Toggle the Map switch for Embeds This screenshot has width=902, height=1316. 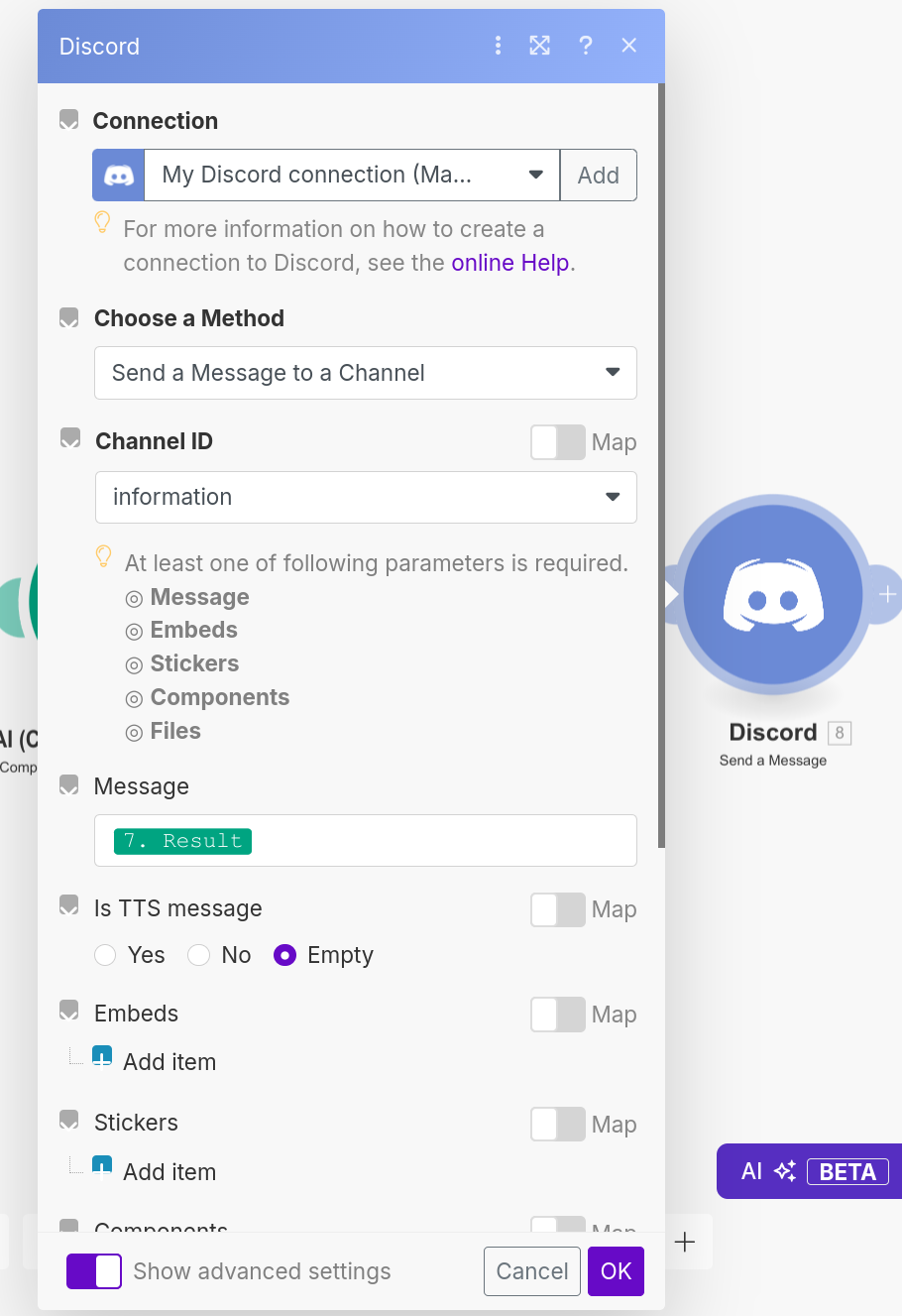[x=558, y=1015]
